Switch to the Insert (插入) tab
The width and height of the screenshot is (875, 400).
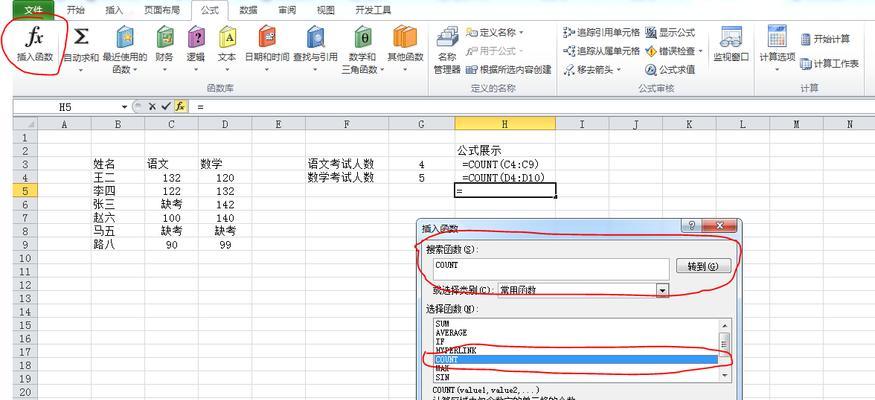point(114,10)
